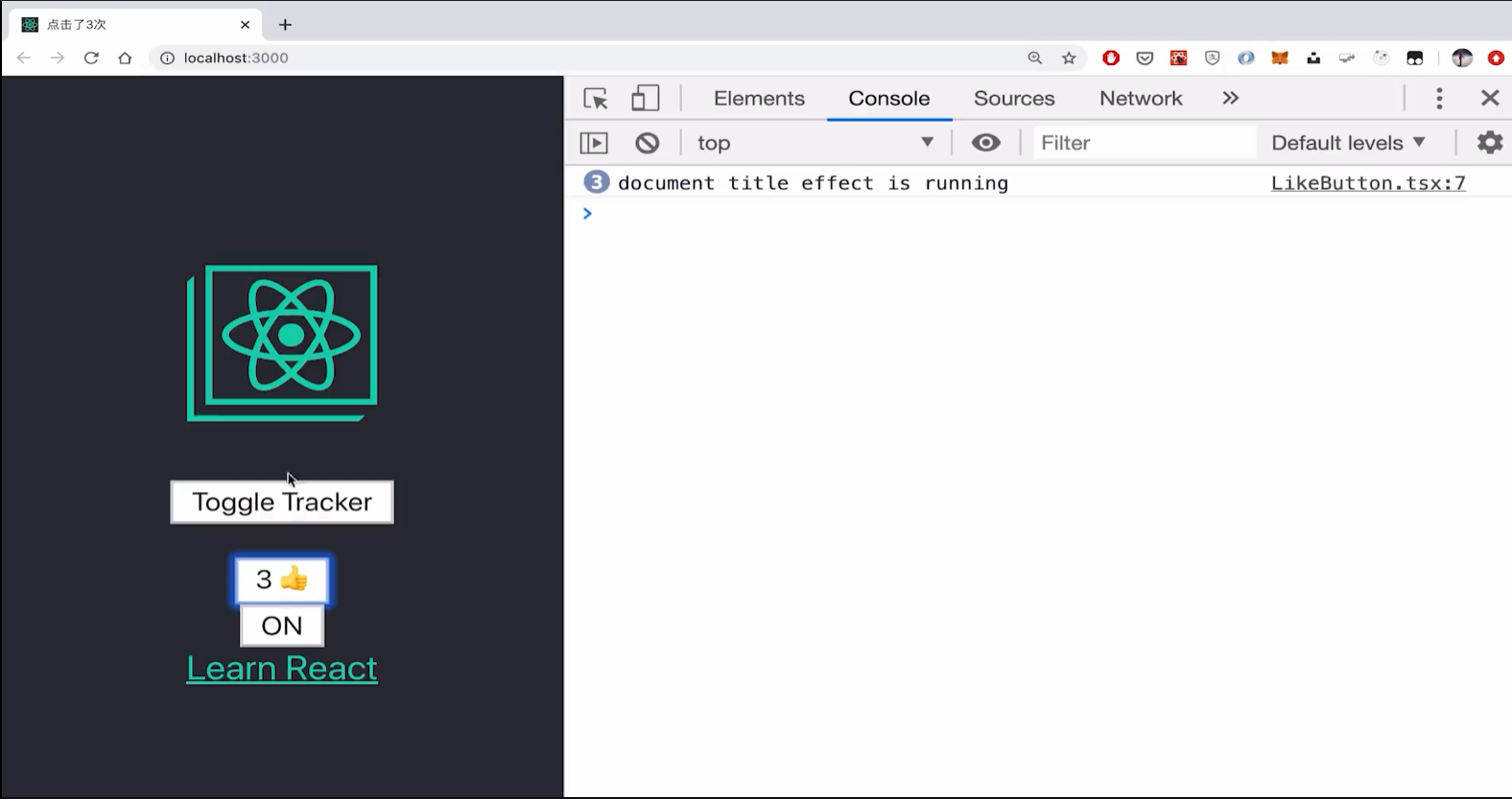Show the console sidebar

pyautogui.click(x=594, y=143)
